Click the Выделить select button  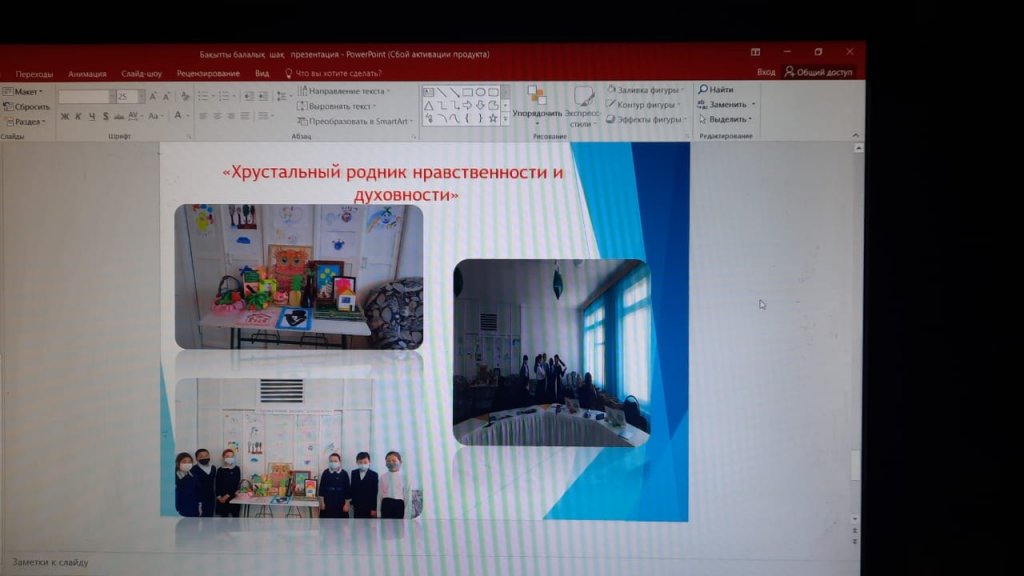pos(726,120)
